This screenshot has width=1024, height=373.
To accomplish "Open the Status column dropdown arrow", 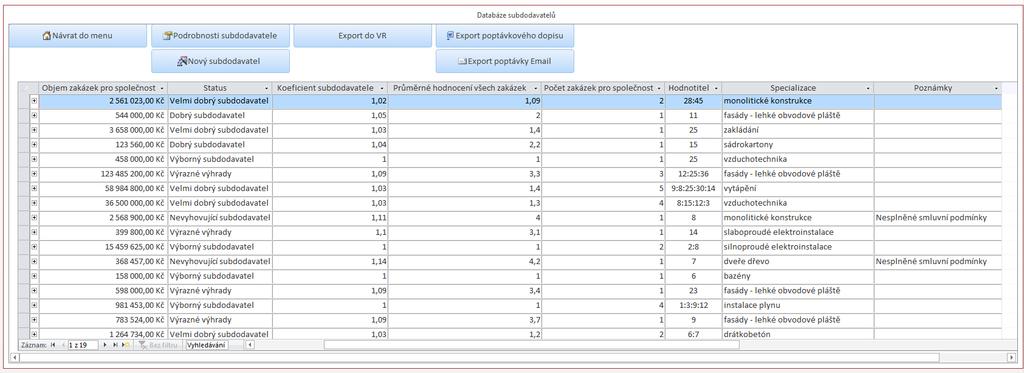I will coord(266,88).
